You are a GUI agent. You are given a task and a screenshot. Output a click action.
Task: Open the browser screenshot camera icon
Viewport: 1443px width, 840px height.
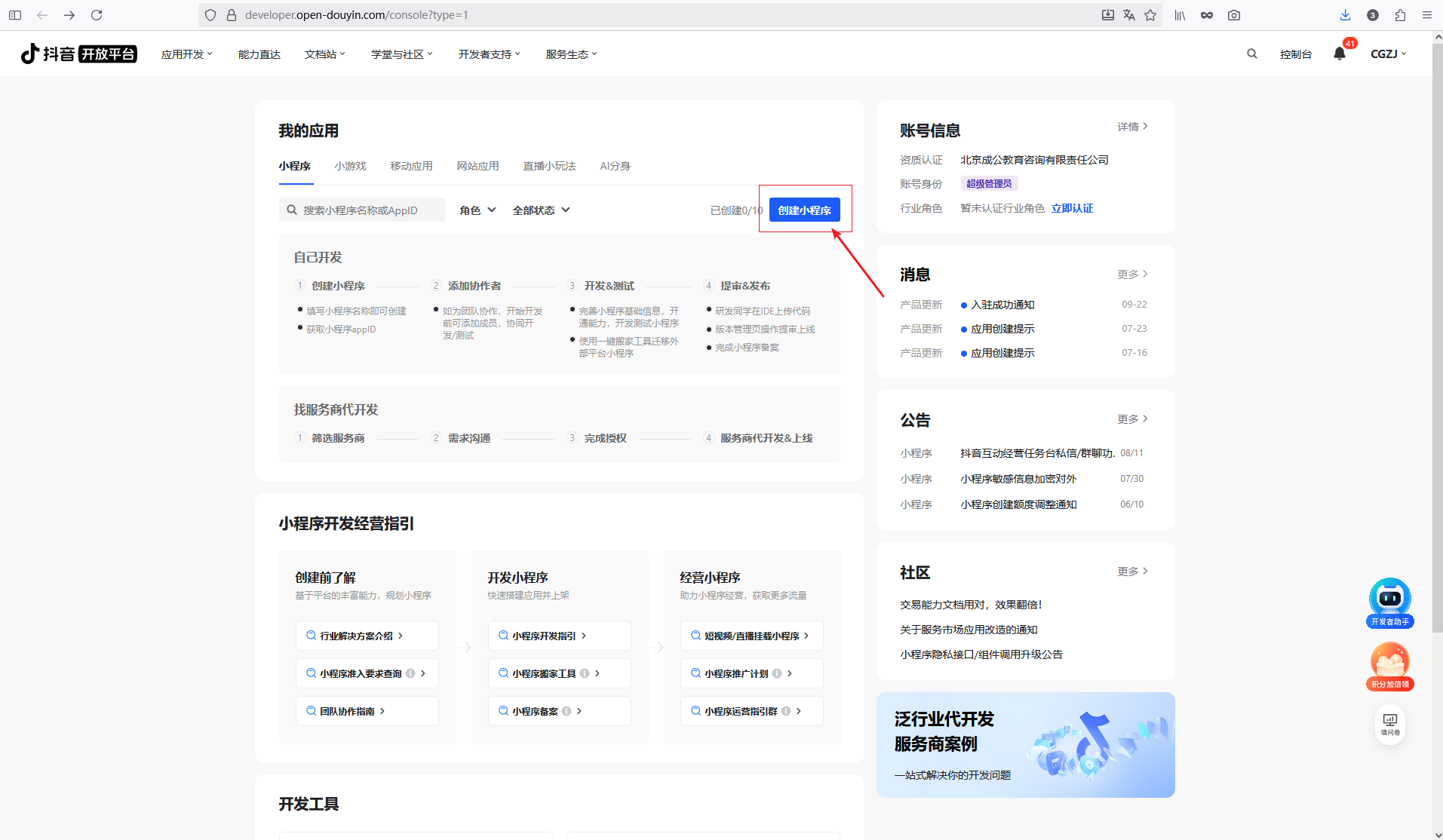(1234, 15)
